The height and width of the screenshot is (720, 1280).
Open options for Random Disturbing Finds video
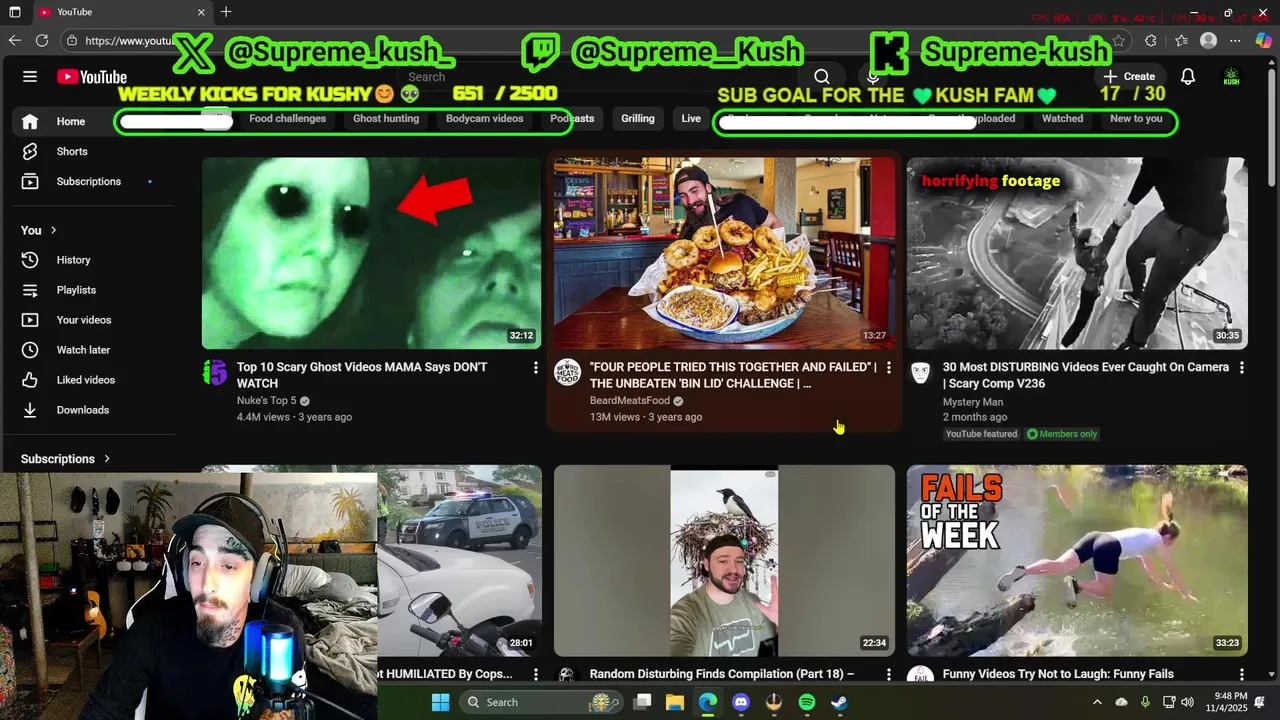click(888, 675)
